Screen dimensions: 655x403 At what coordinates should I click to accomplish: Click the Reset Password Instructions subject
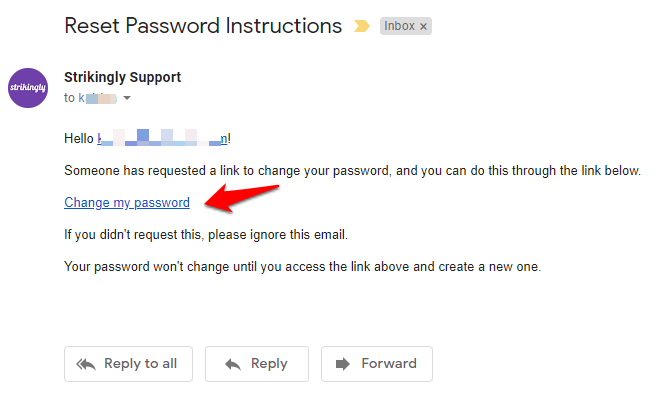coord(203,26)
